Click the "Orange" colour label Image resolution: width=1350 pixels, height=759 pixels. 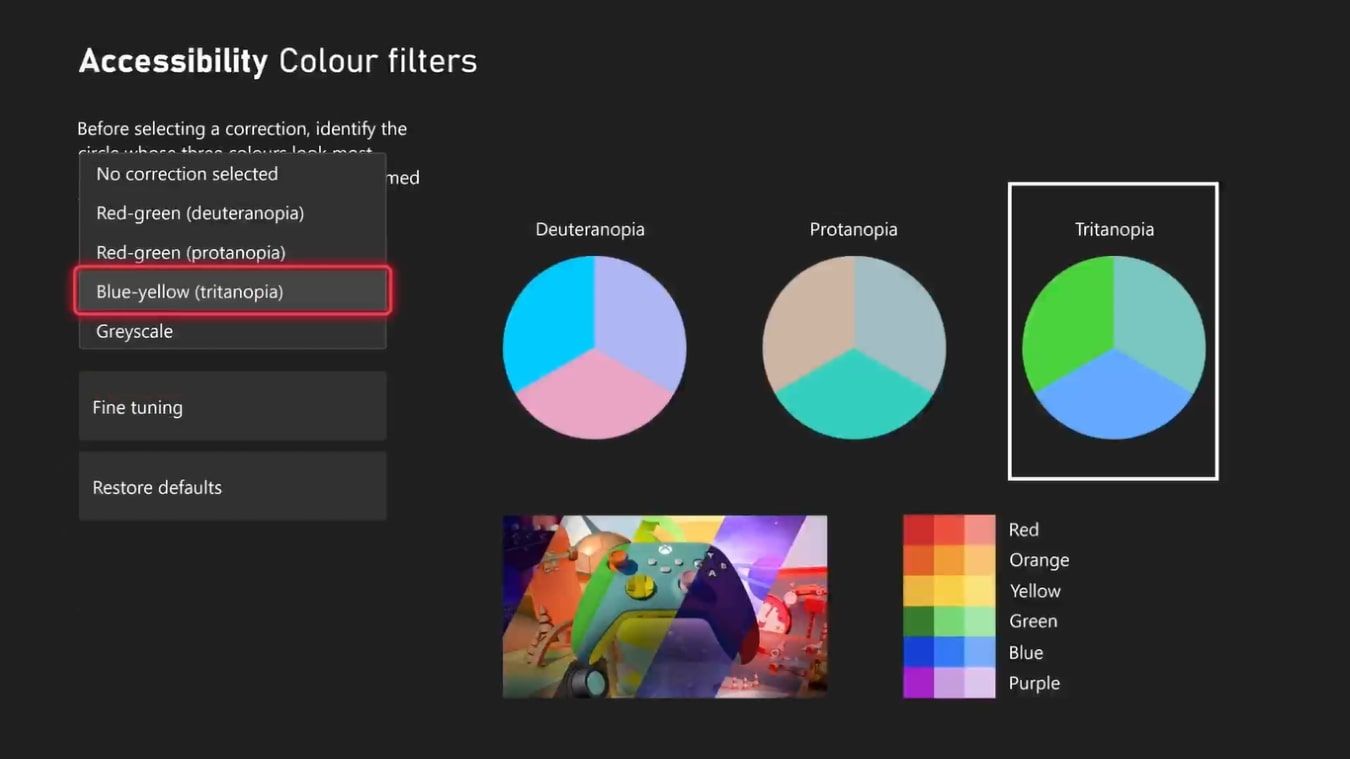1039,560
